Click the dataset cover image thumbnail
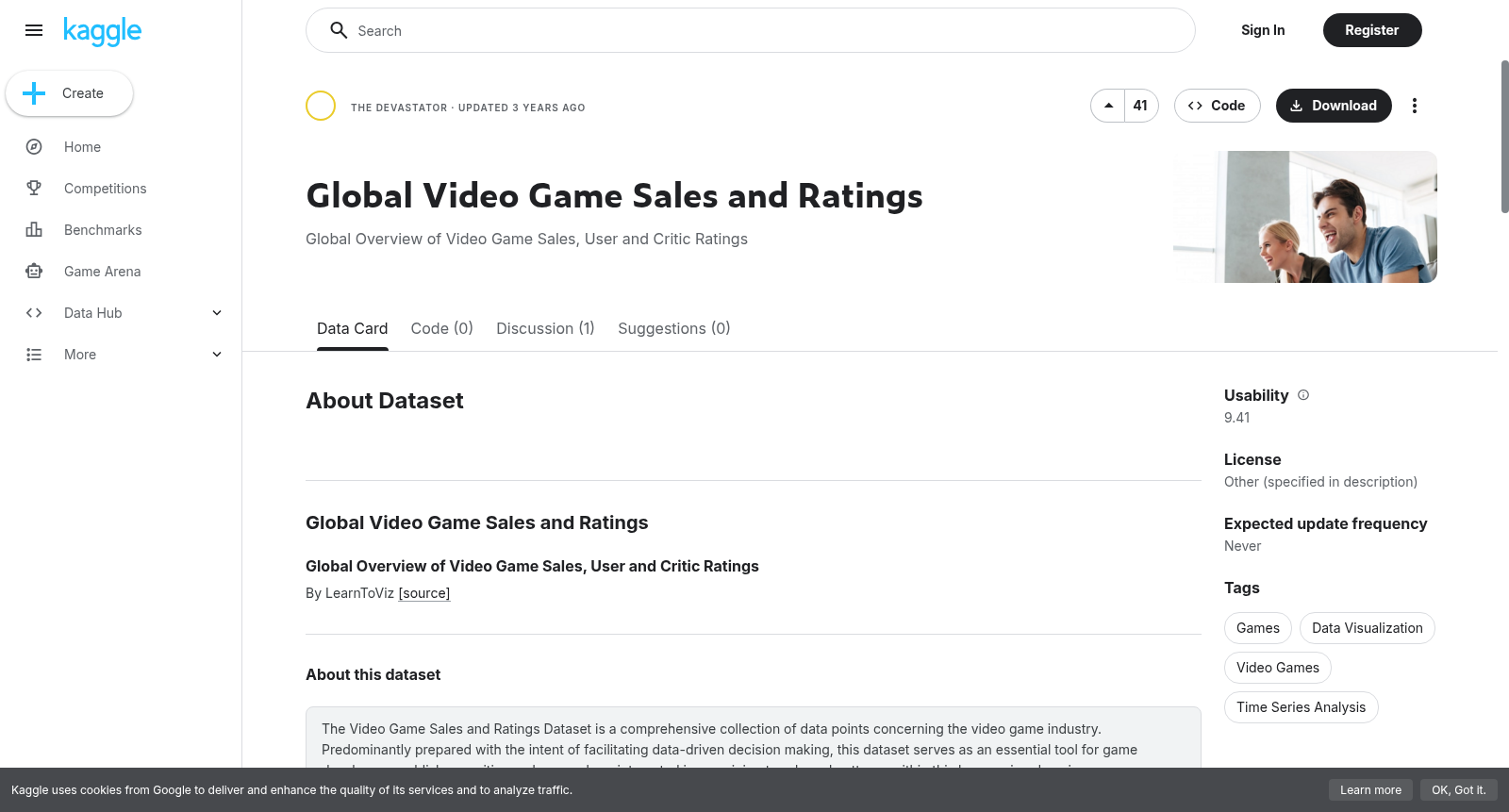Image resolution: width=1509 pixels, height=812 pixels. point(1305,217)
